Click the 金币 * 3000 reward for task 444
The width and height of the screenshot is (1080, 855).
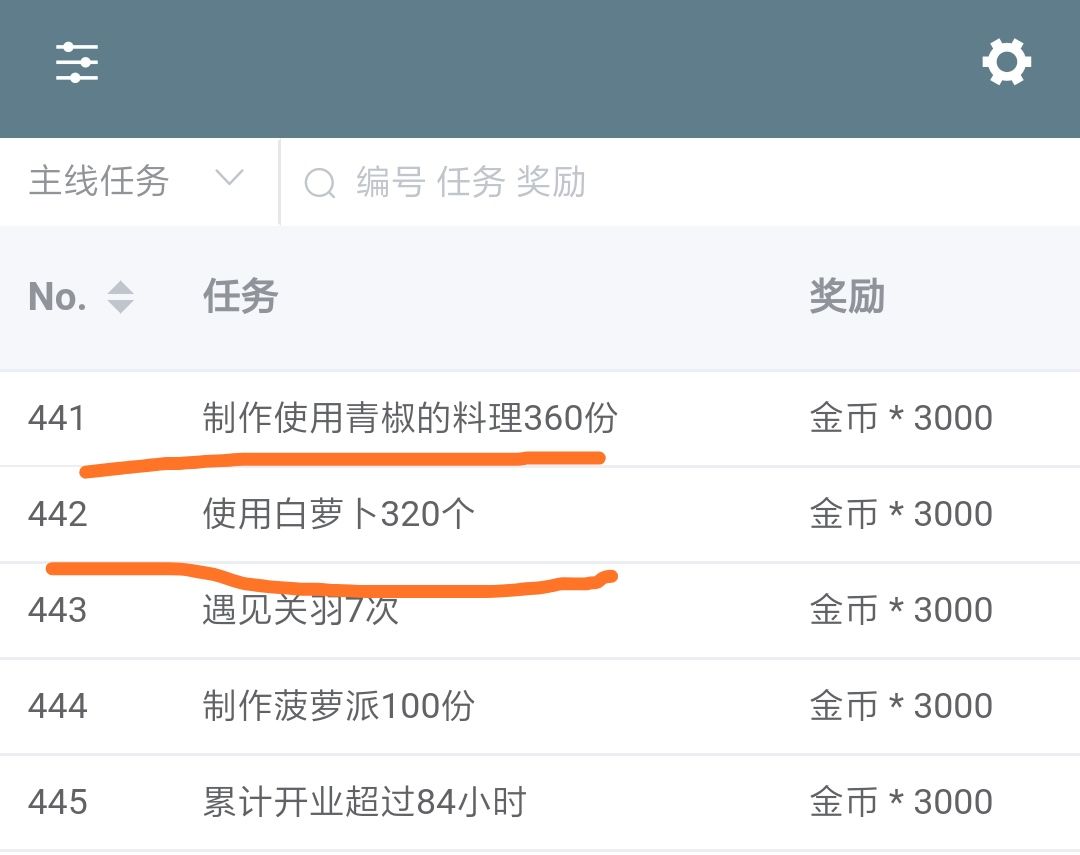[x=901, y=706]
